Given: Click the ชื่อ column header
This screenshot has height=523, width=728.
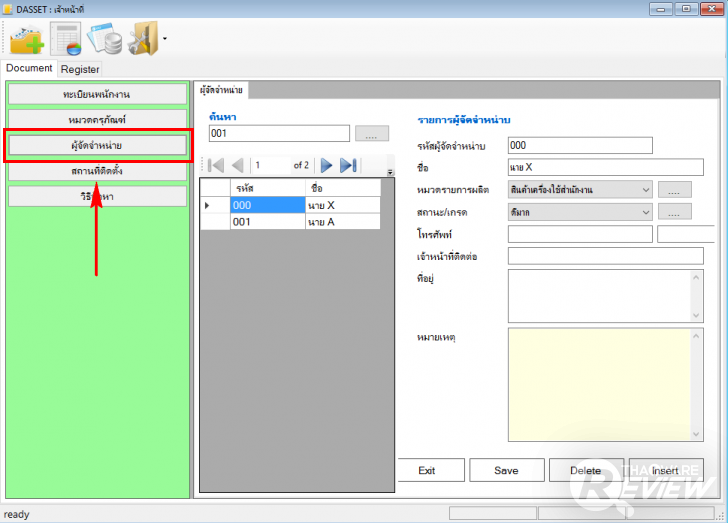Looking at the screenshot, I should (x=343, y=188).
